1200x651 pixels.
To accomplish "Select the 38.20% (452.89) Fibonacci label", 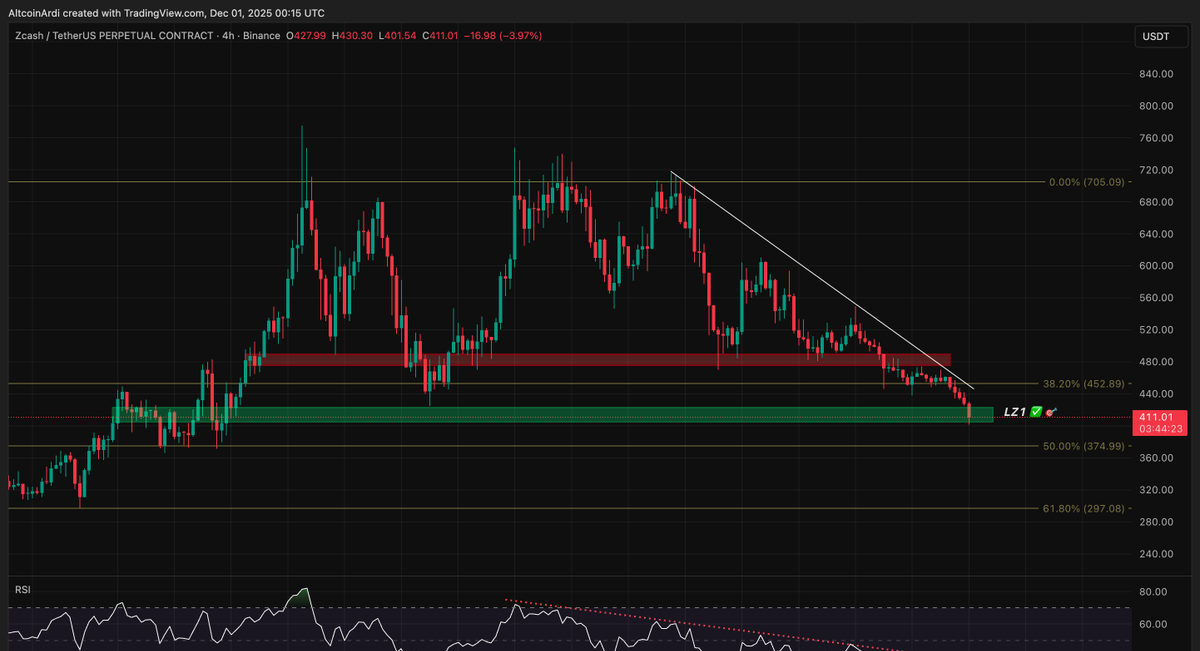I will click(1084, 383).
